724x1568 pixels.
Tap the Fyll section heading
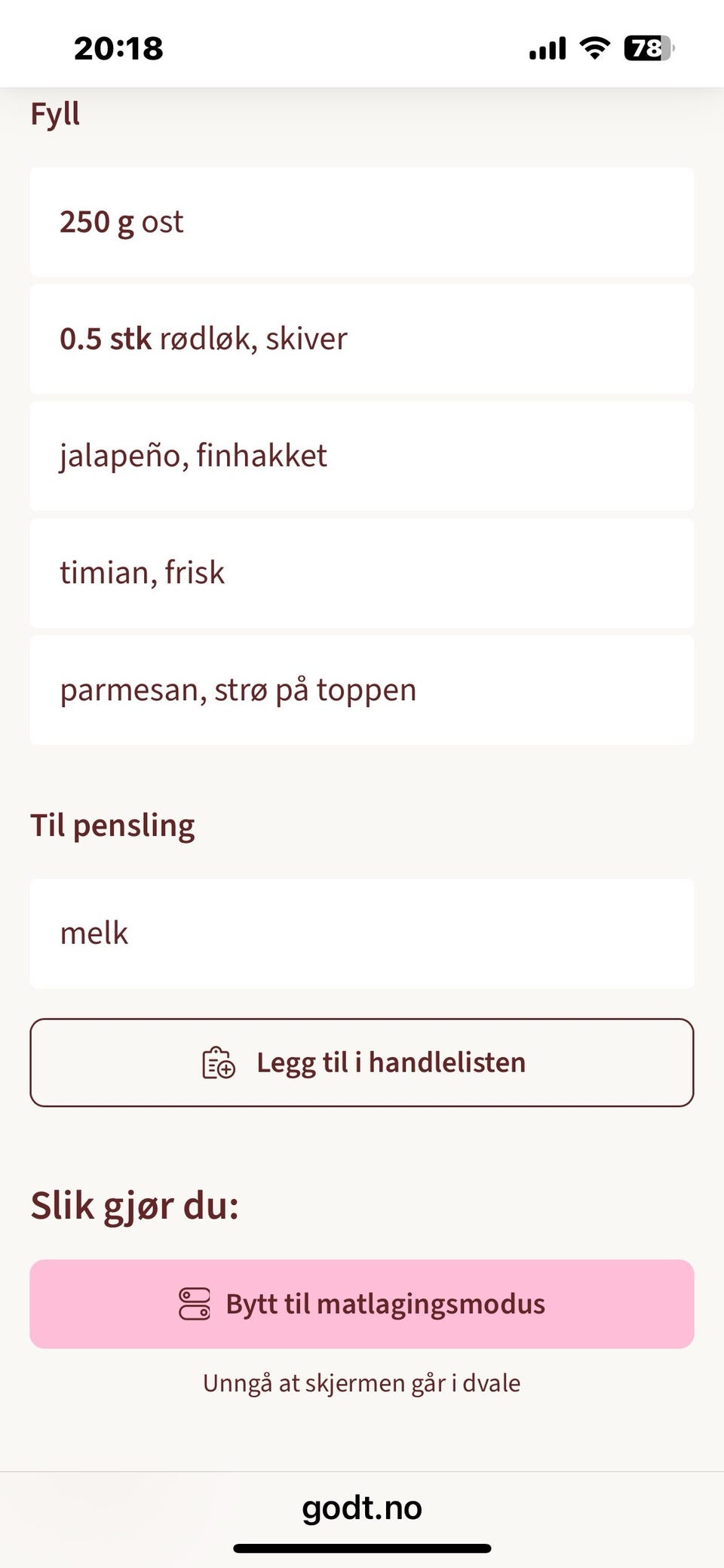pyautogui.click(x=55, y=115)
